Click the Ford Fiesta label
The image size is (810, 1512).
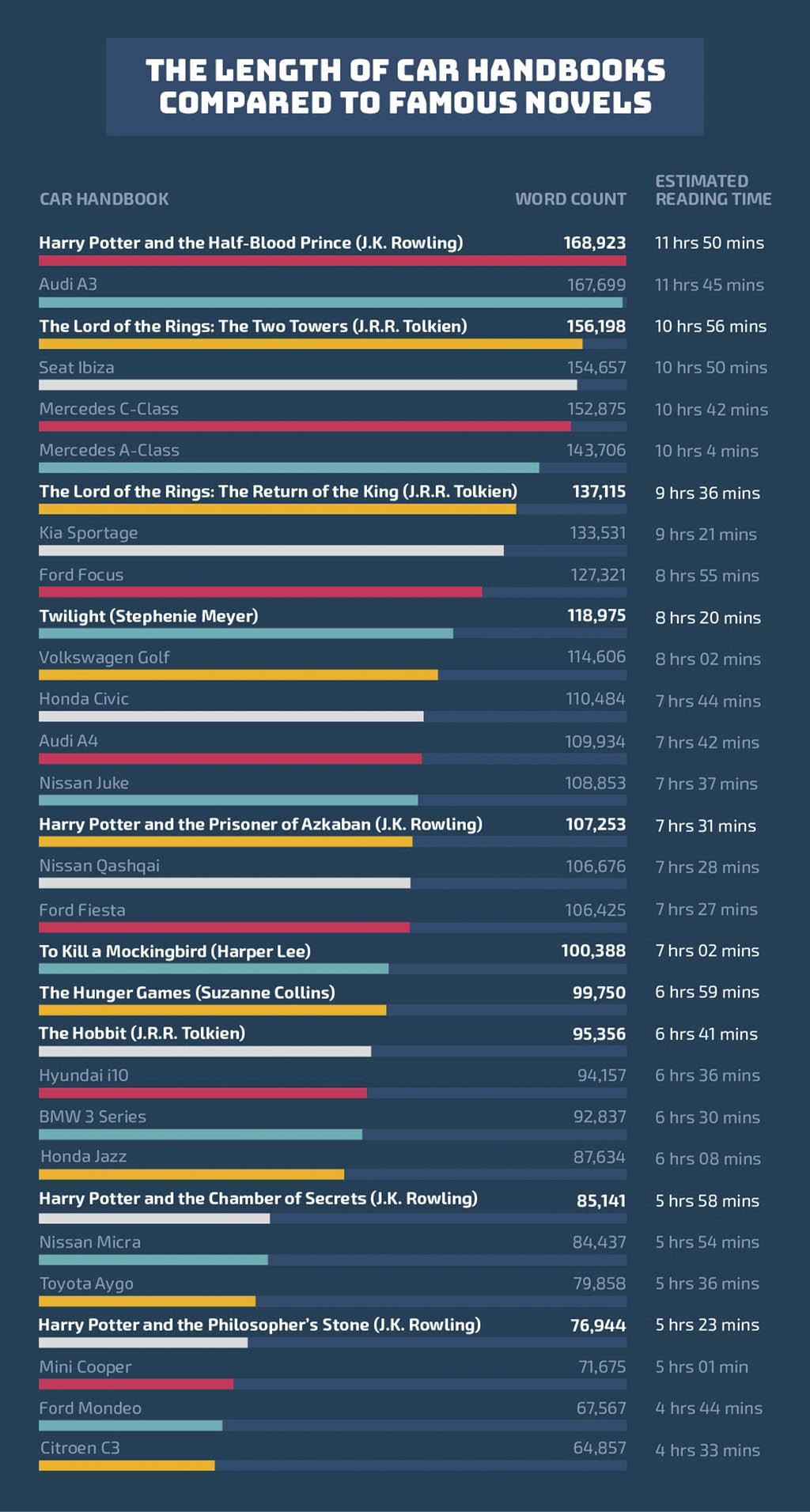pos(82,910)
